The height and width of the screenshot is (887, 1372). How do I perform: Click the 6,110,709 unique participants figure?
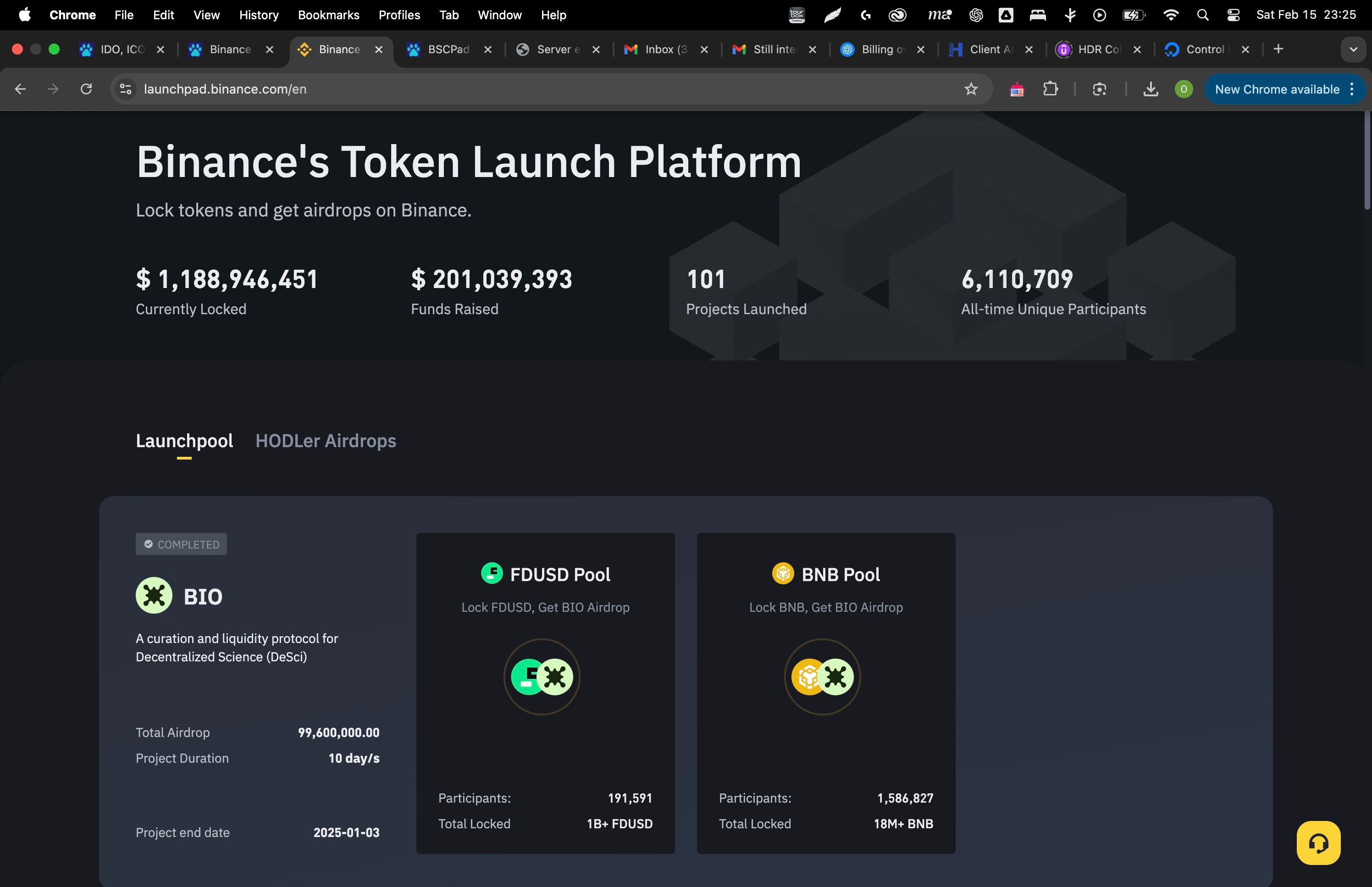click(x=1017, y=279)
